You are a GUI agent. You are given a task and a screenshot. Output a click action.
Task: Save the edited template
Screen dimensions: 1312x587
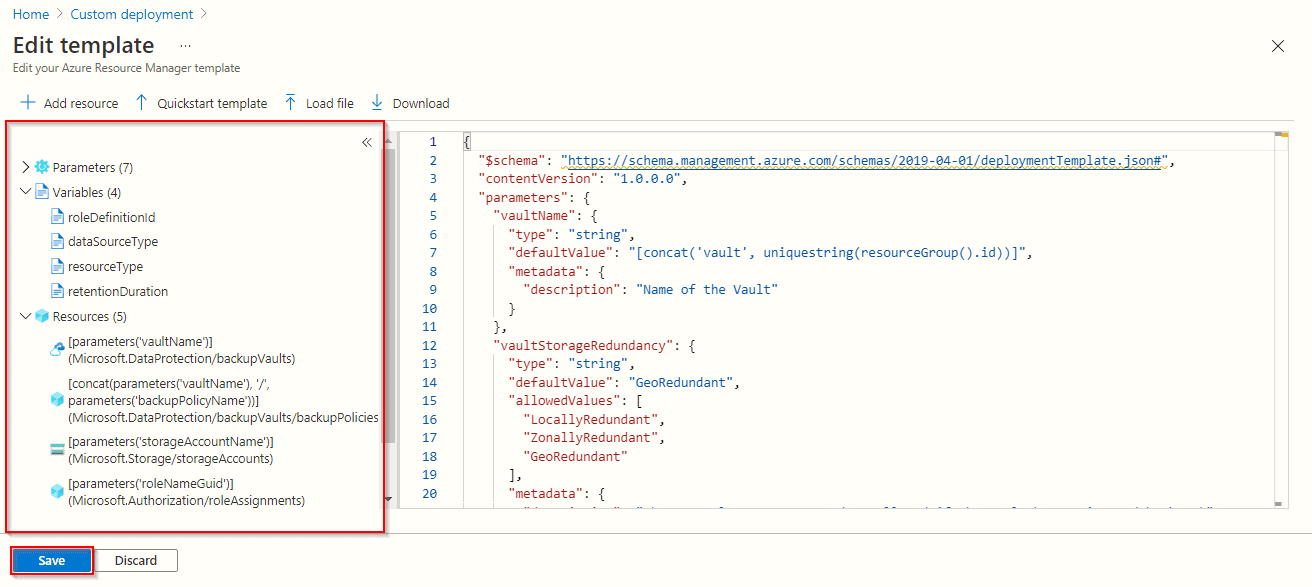click(52, 561)
